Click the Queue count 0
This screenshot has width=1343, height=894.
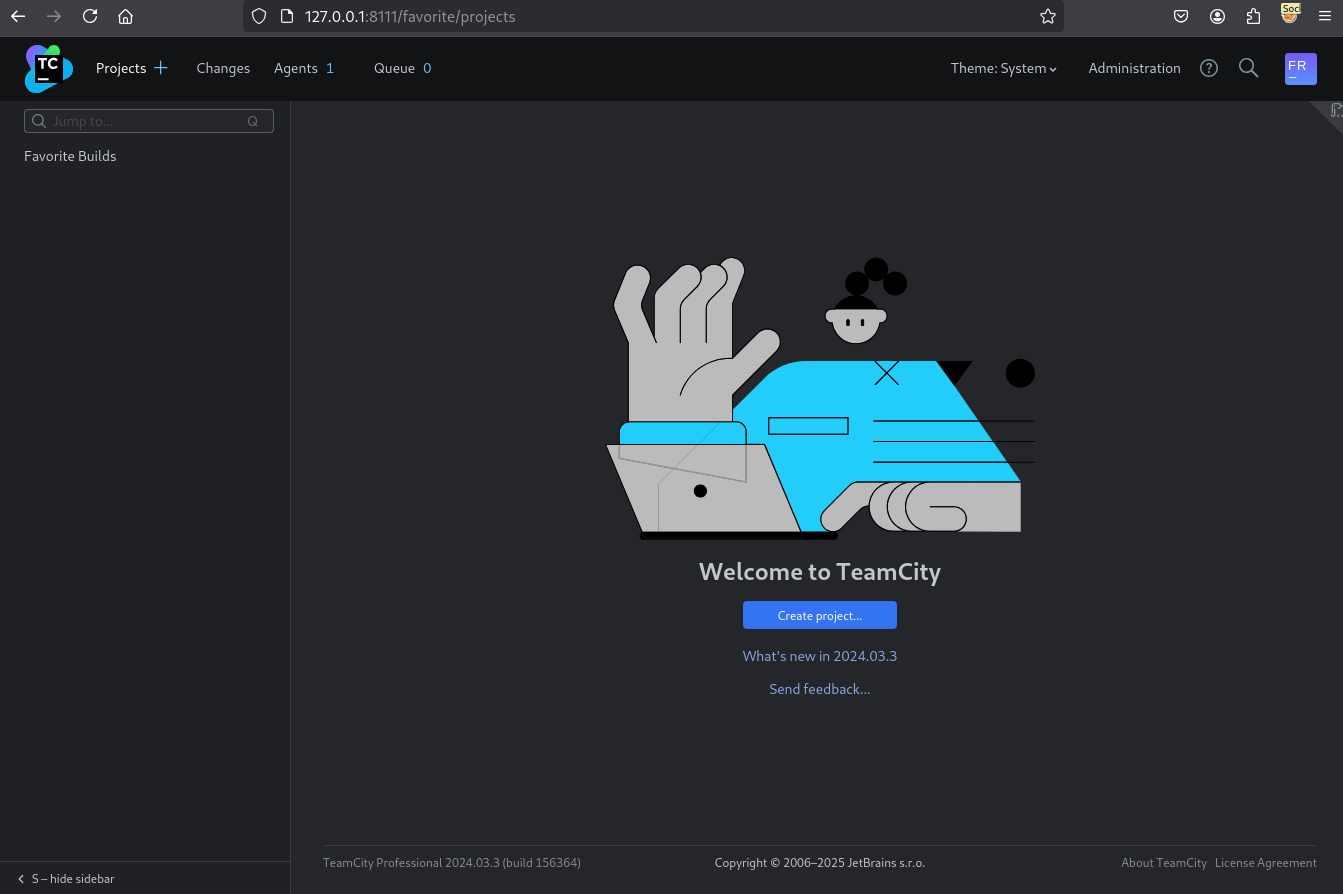(427, 68)
